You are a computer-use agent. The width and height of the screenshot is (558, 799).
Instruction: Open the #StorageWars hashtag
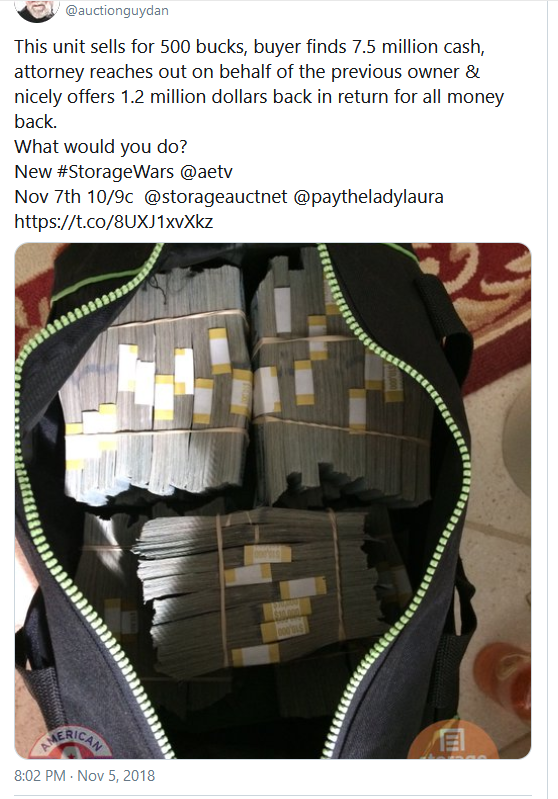point(116,172)
